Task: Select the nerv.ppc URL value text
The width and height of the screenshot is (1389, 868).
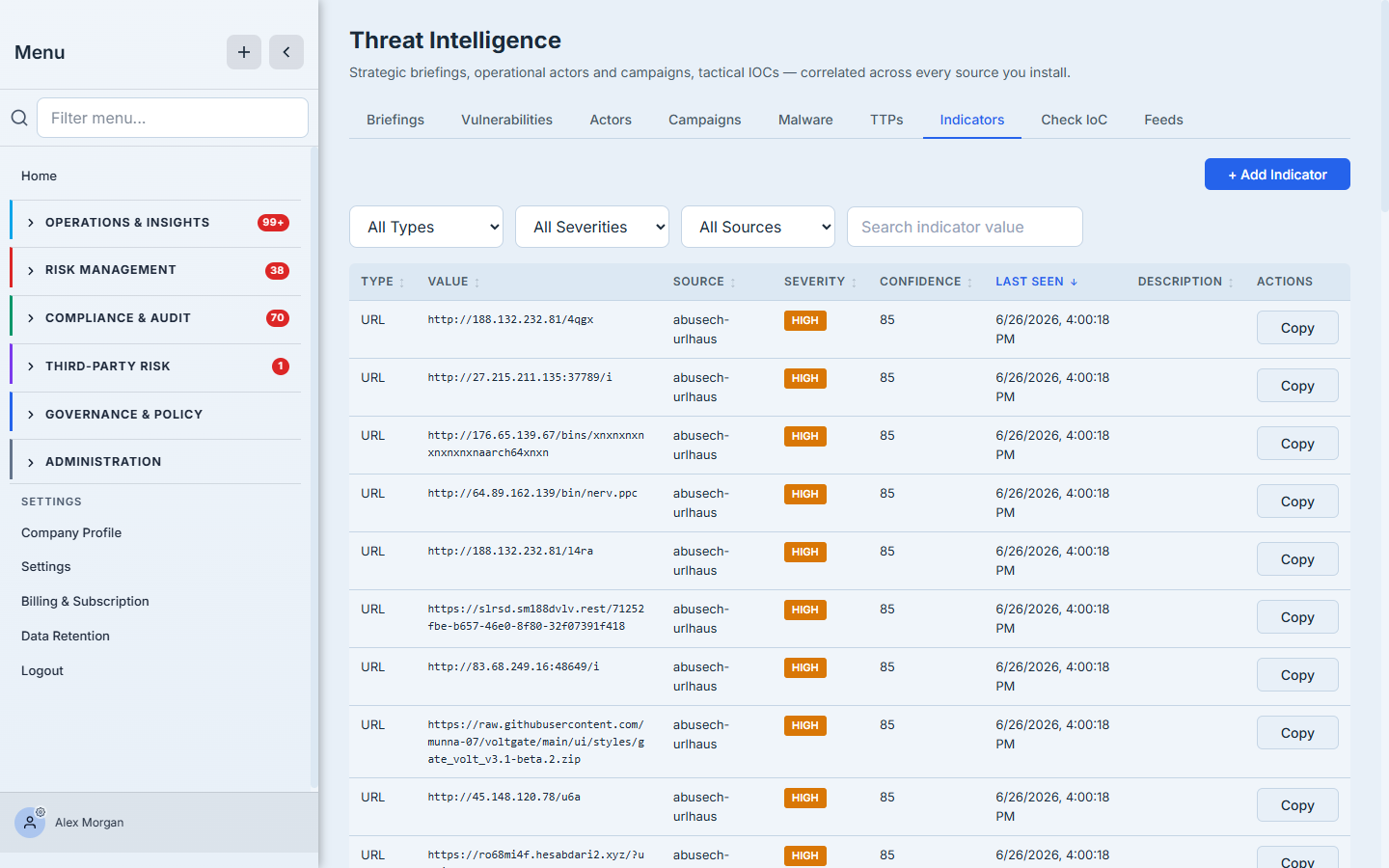Action: [532, 493]
